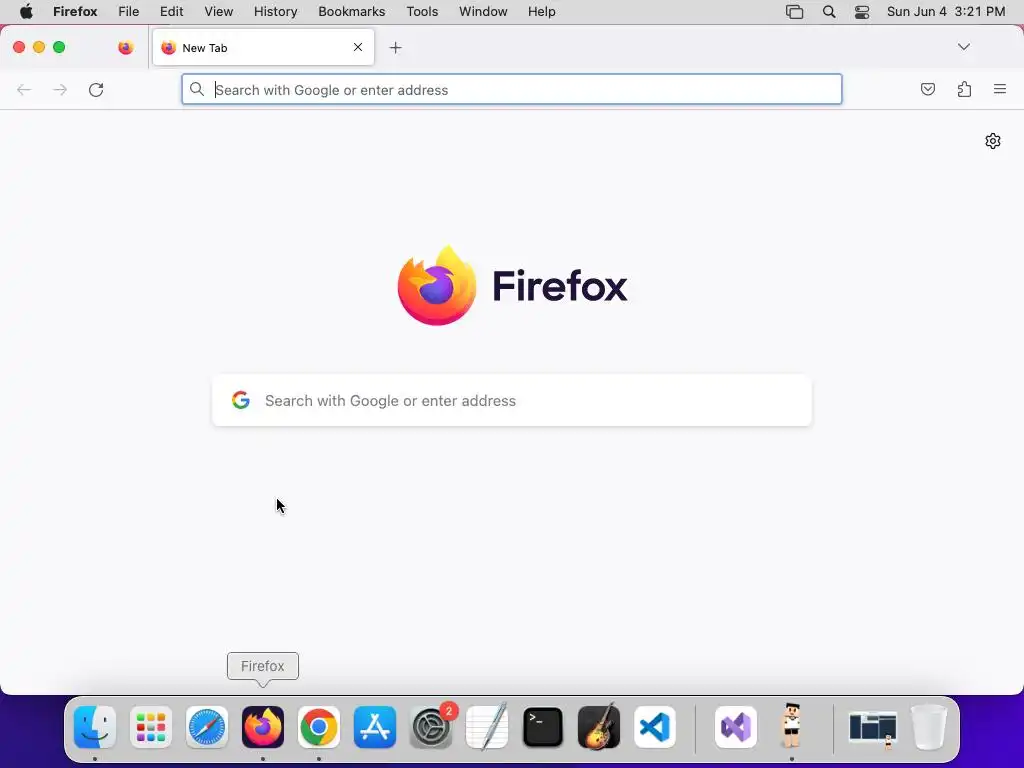
Task: Open System Preferences from the Dock
Action: tap(431, 727)
